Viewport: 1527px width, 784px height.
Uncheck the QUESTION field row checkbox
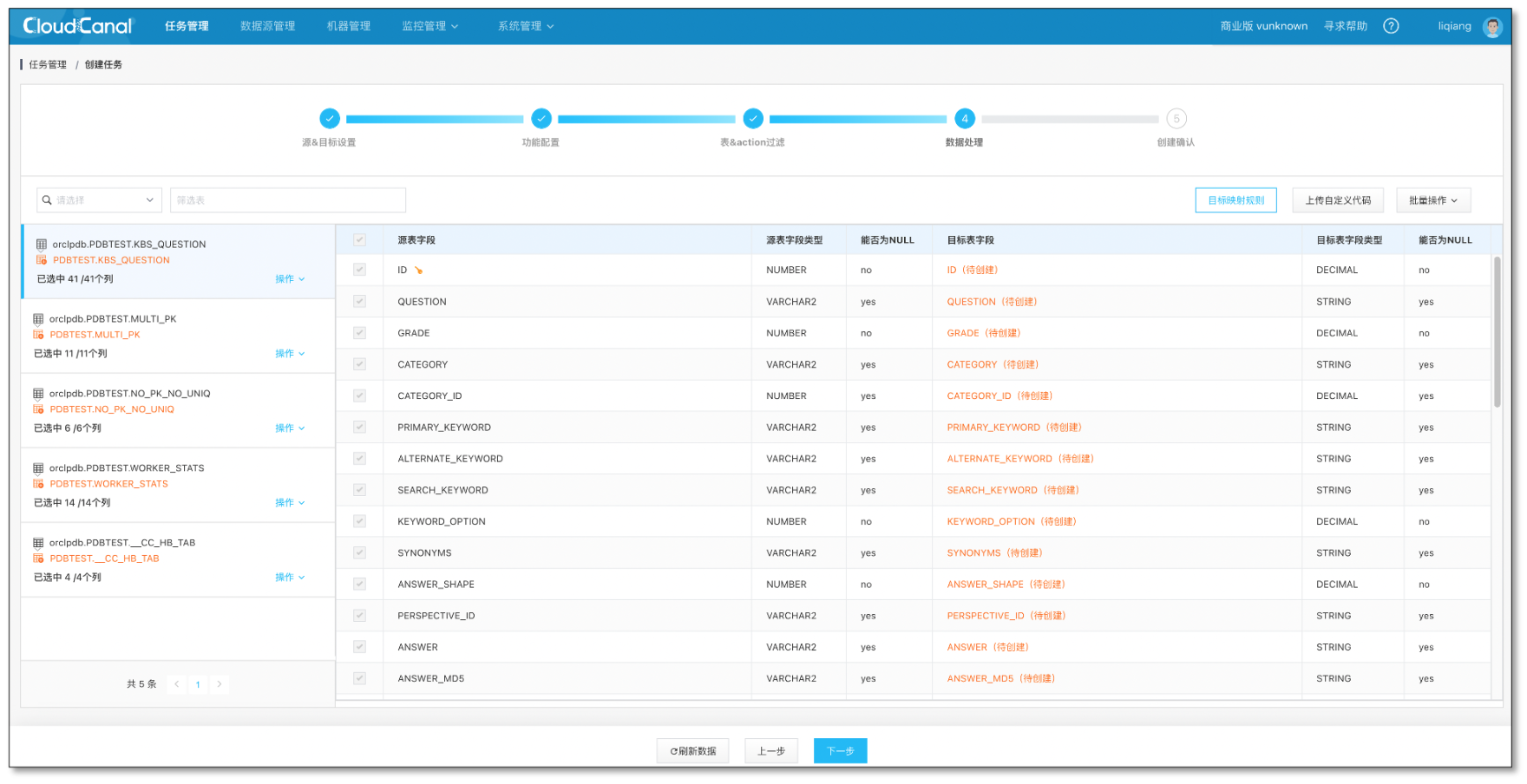pos(359,301)
